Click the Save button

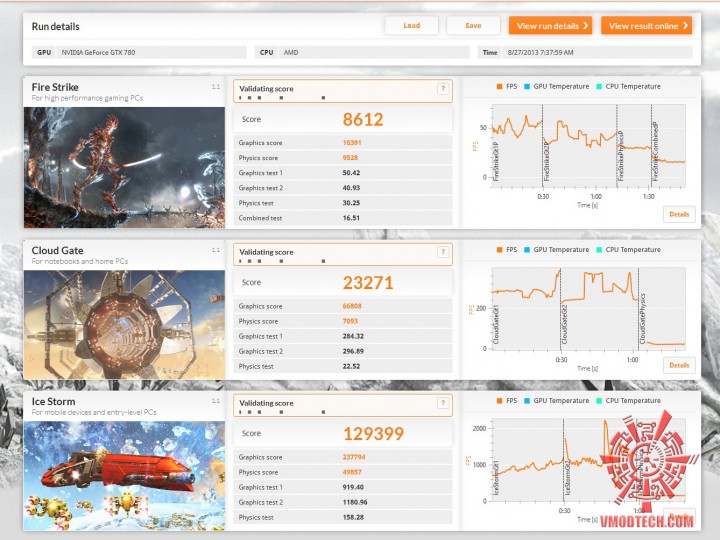tap(473, 26)
